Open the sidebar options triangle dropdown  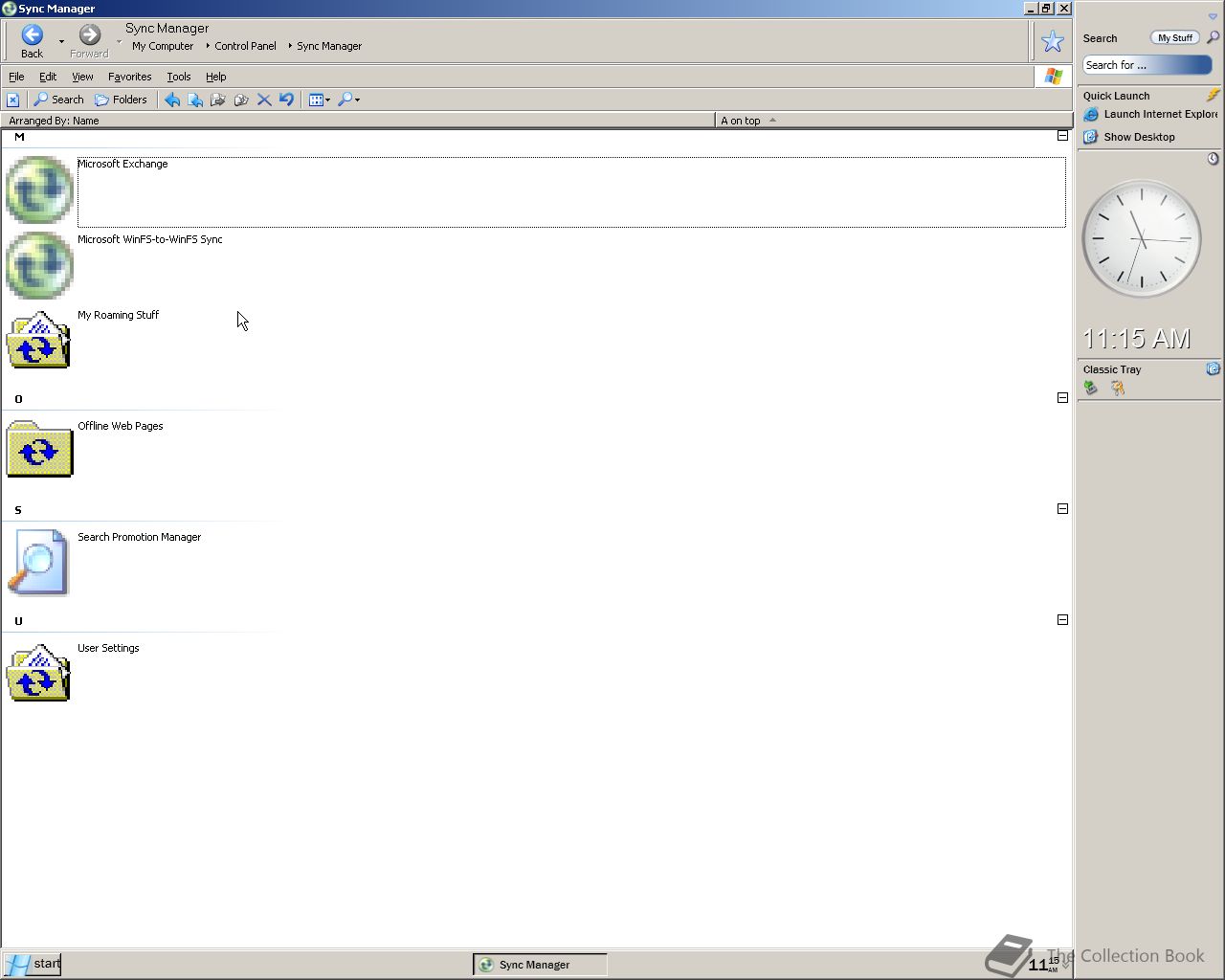click(x=1213, y=16)
